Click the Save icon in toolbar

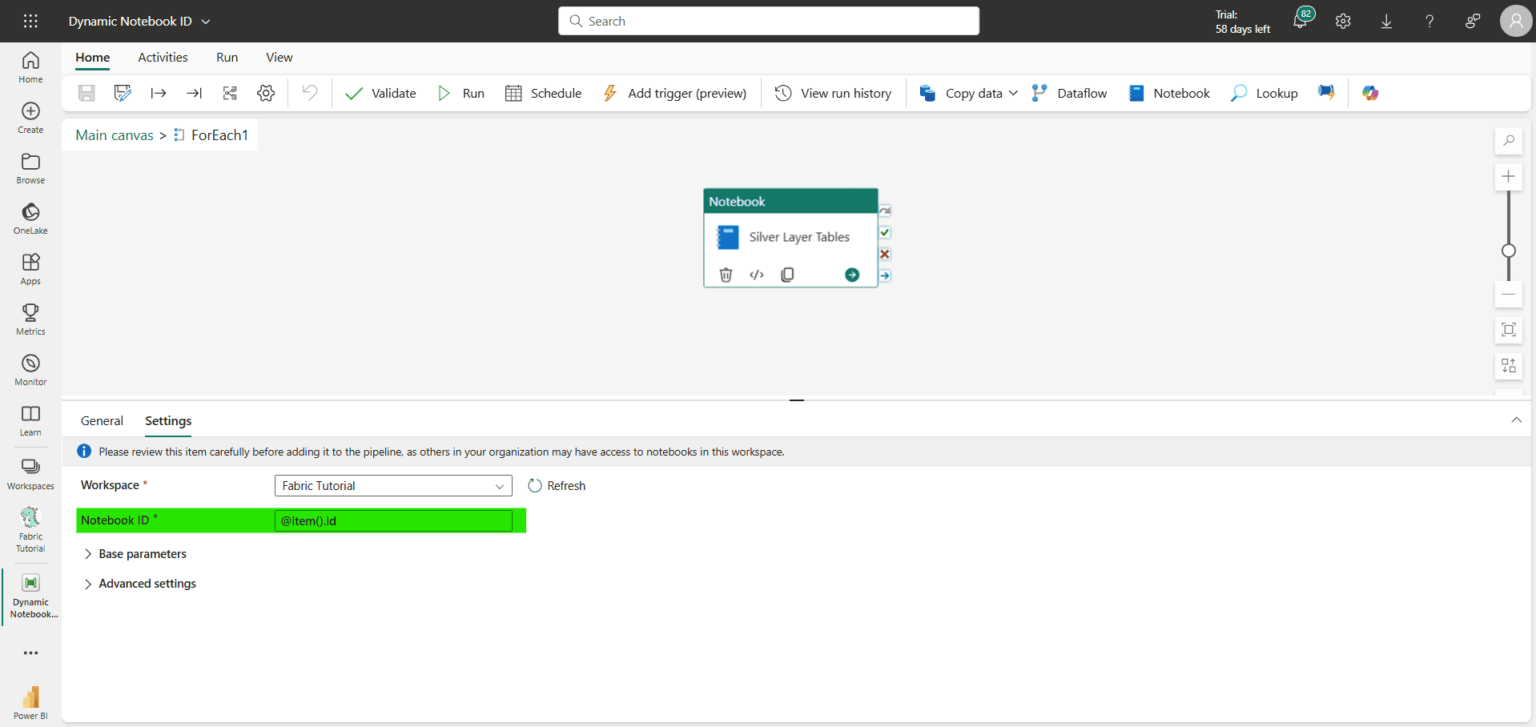[x=87, y=93]
